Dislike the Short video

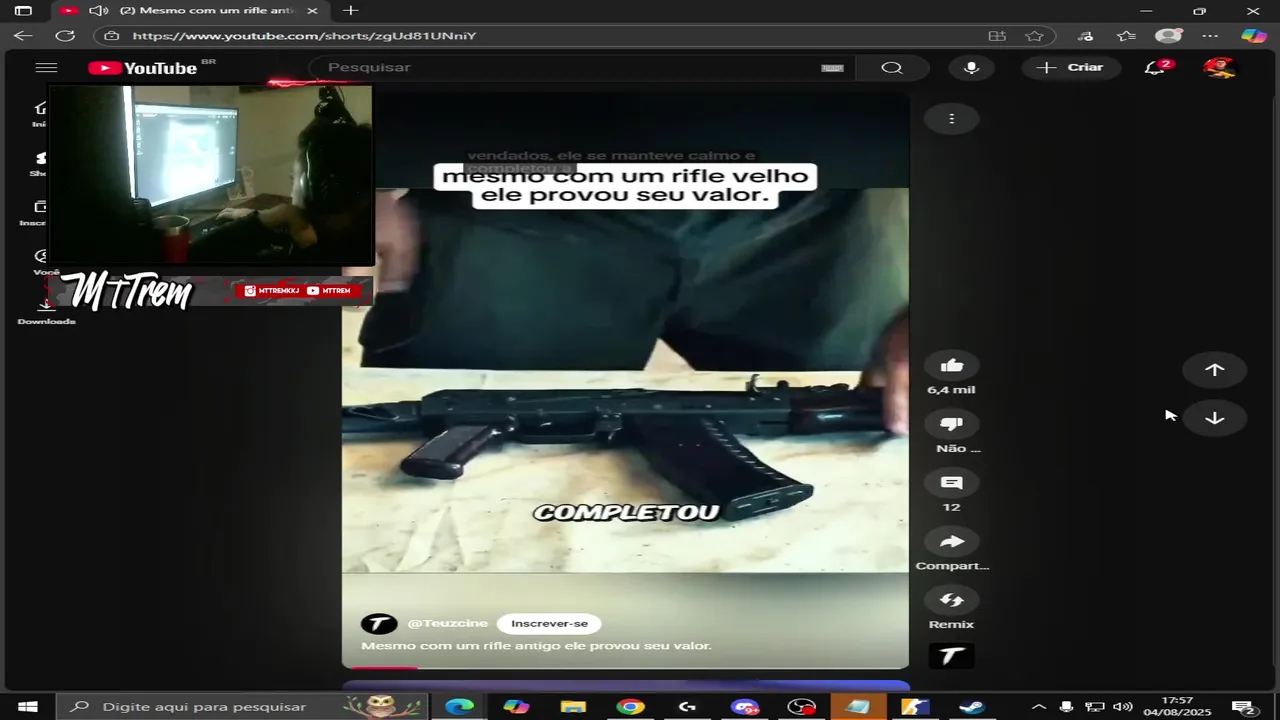pyautogui.click(x=951, y=424)
